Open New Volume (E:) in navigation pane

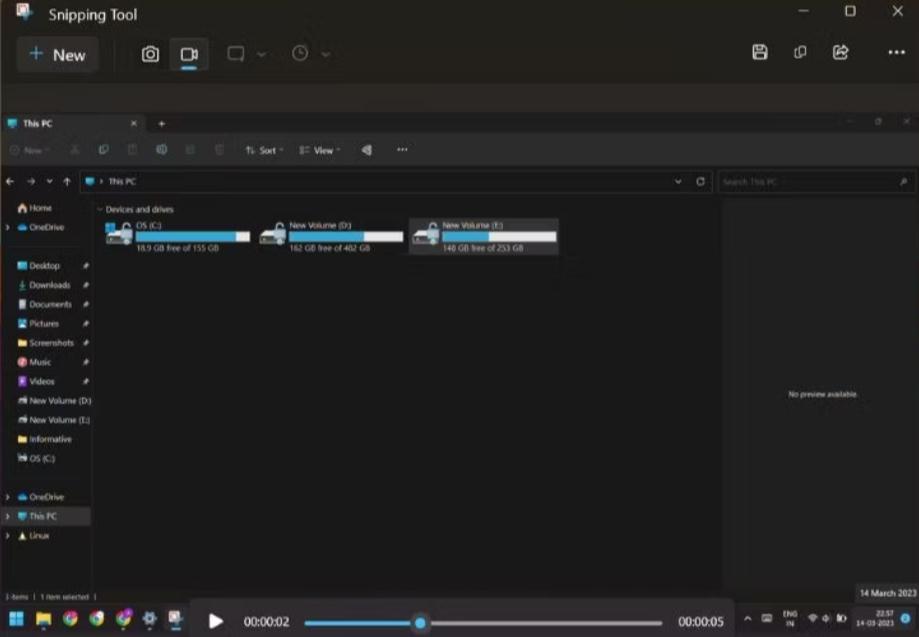[x=54, y=420]
